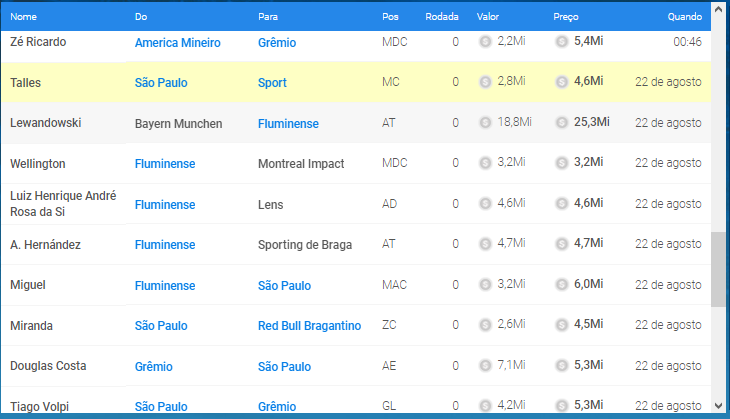Sort by the Do column header
The width and height of the screenshot is (730, 419).
[x=141, y=17]
